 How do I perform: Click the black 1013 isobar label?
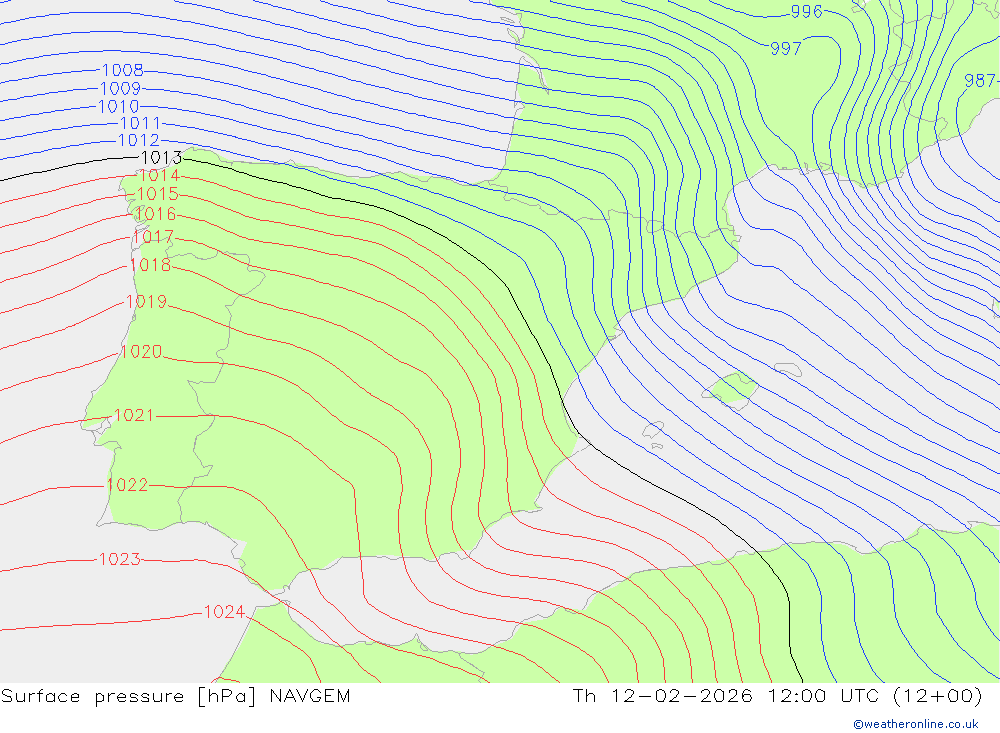click(x=161, y=157)
